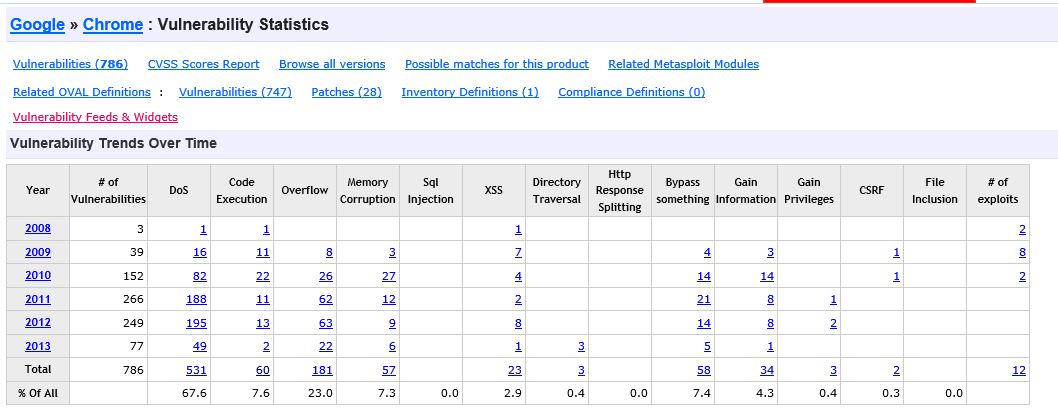Open the 2013 year statistics link

(x=38, y=346)
